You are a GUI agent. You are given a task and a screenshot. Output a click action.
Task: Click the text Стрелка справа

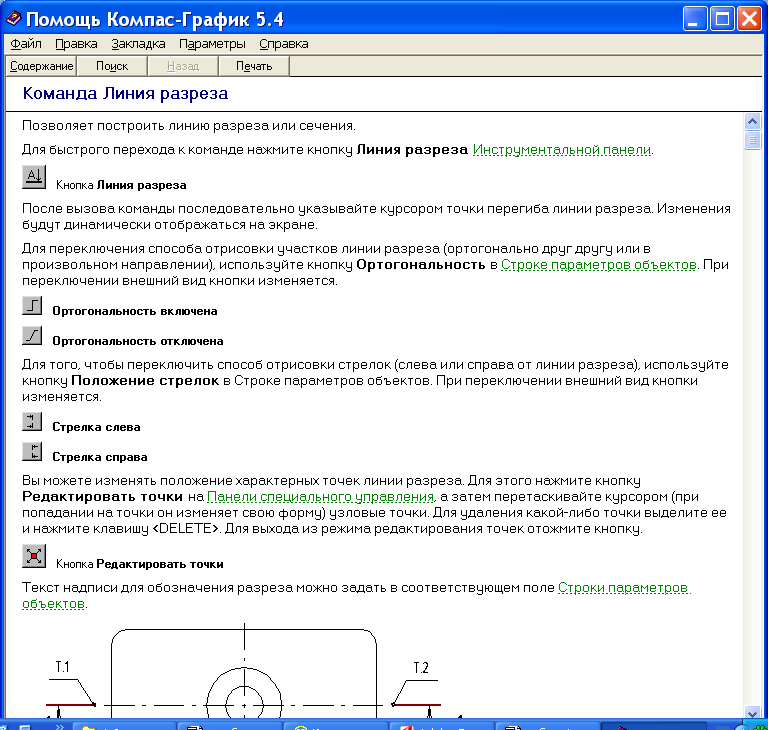pyautogui.click(x=100, y=457)
